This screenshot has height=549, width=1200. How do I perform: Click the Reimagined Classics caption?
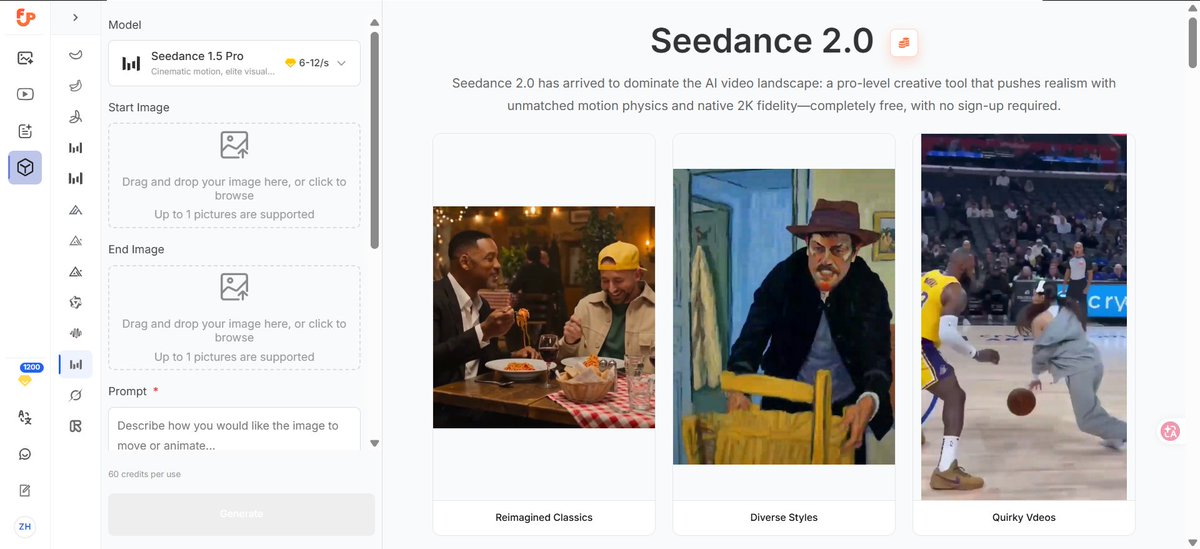click(x=544, y=517)
